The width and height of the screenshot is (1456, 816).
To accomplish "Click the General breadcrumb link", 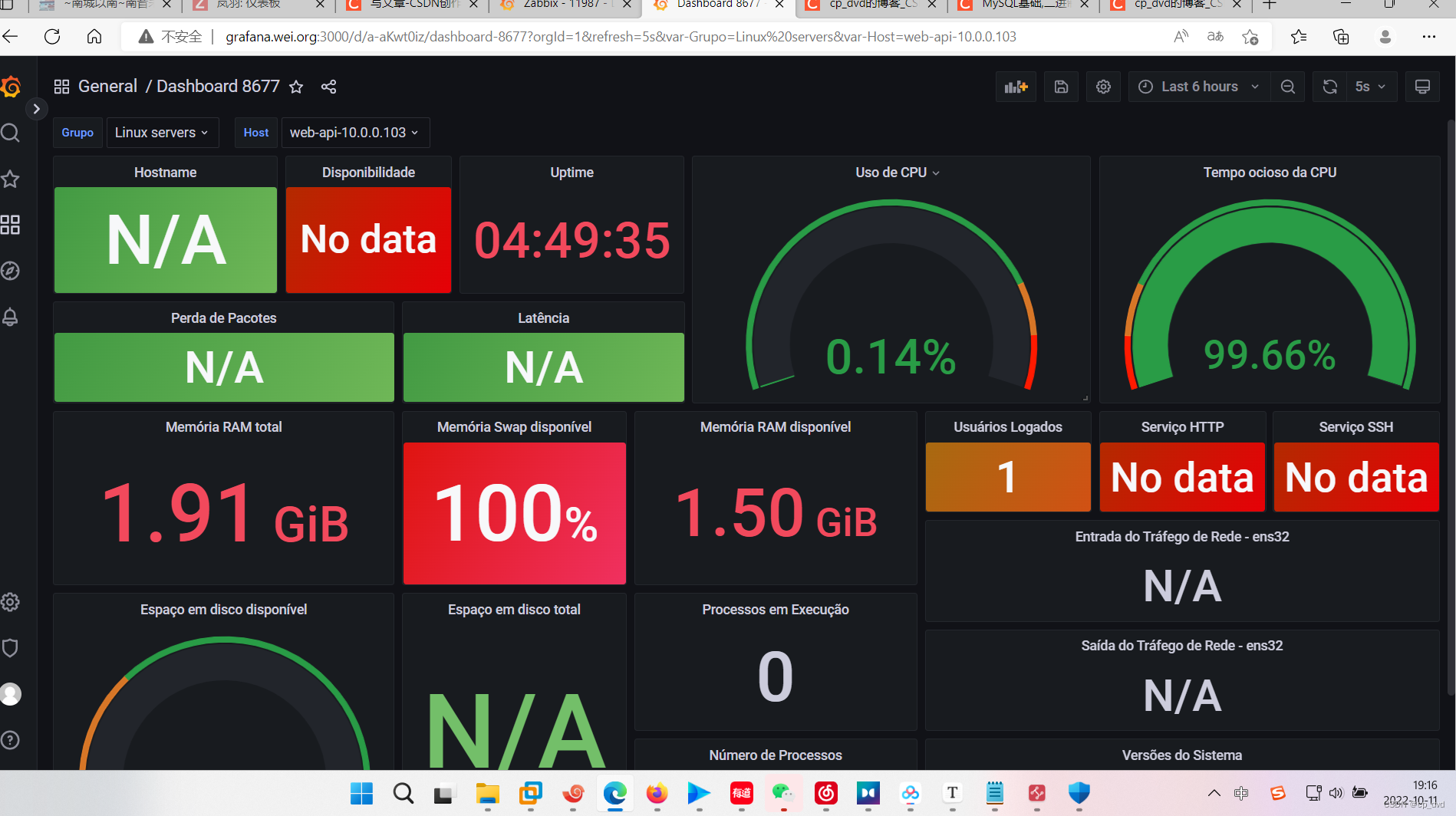I will 107,86.
